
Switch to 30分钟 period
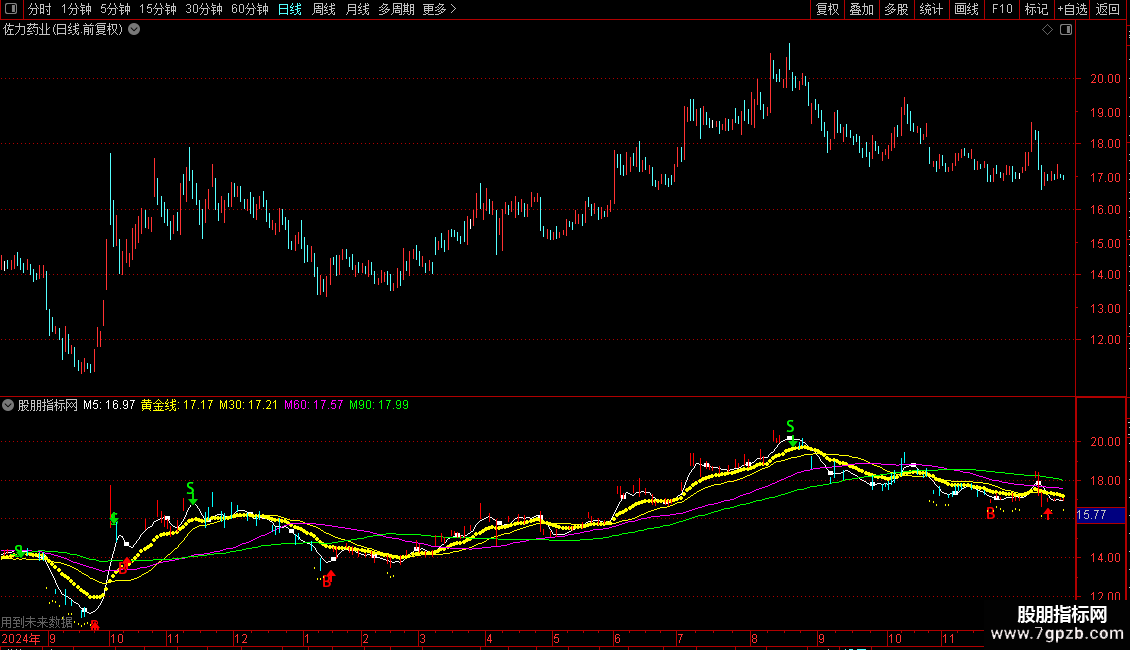[x=204, y=9]
